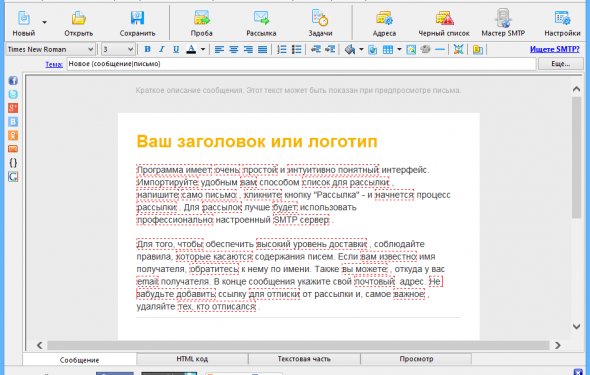
Task: Open the table dropdown arrow
Action: pos(399,49)
